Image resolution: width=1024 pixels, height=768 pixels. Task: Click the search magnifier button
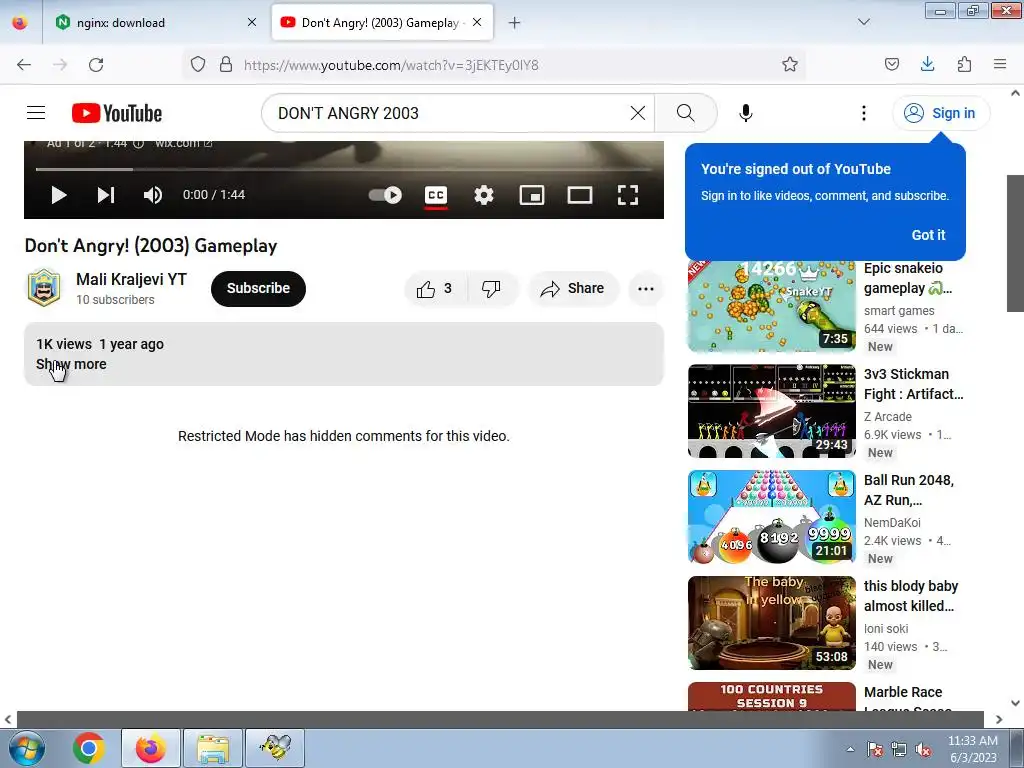pyautogui.click(x=686, y=113)
